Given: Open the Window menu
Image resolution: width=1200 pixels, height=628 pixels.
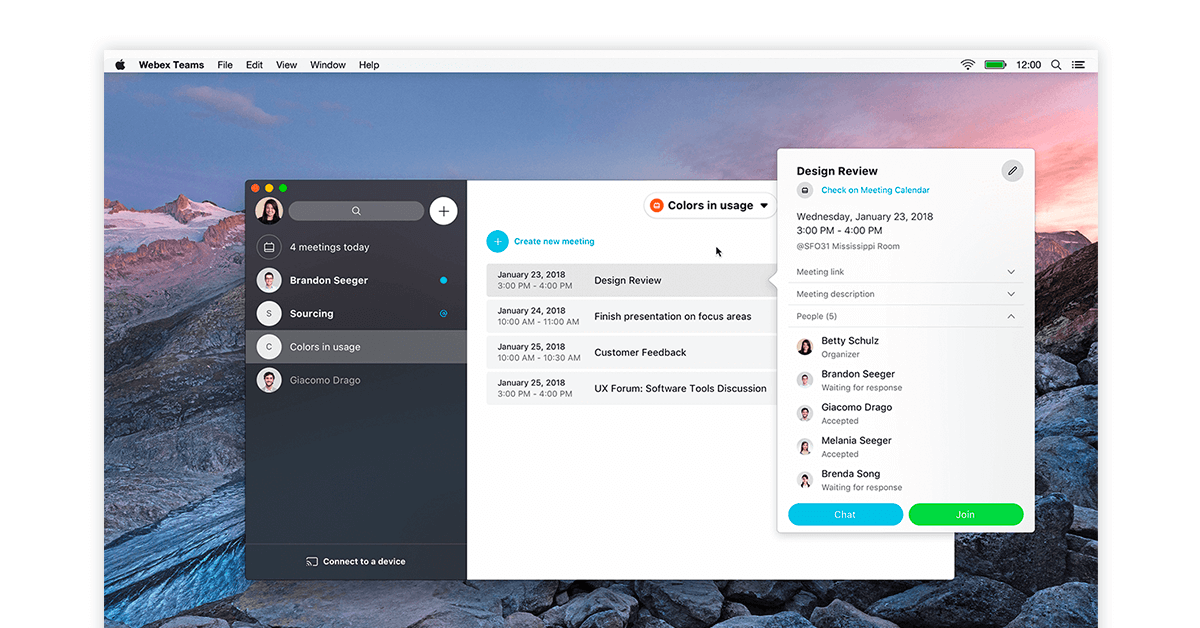Looking at the screenshot, I should pos(328,65).
